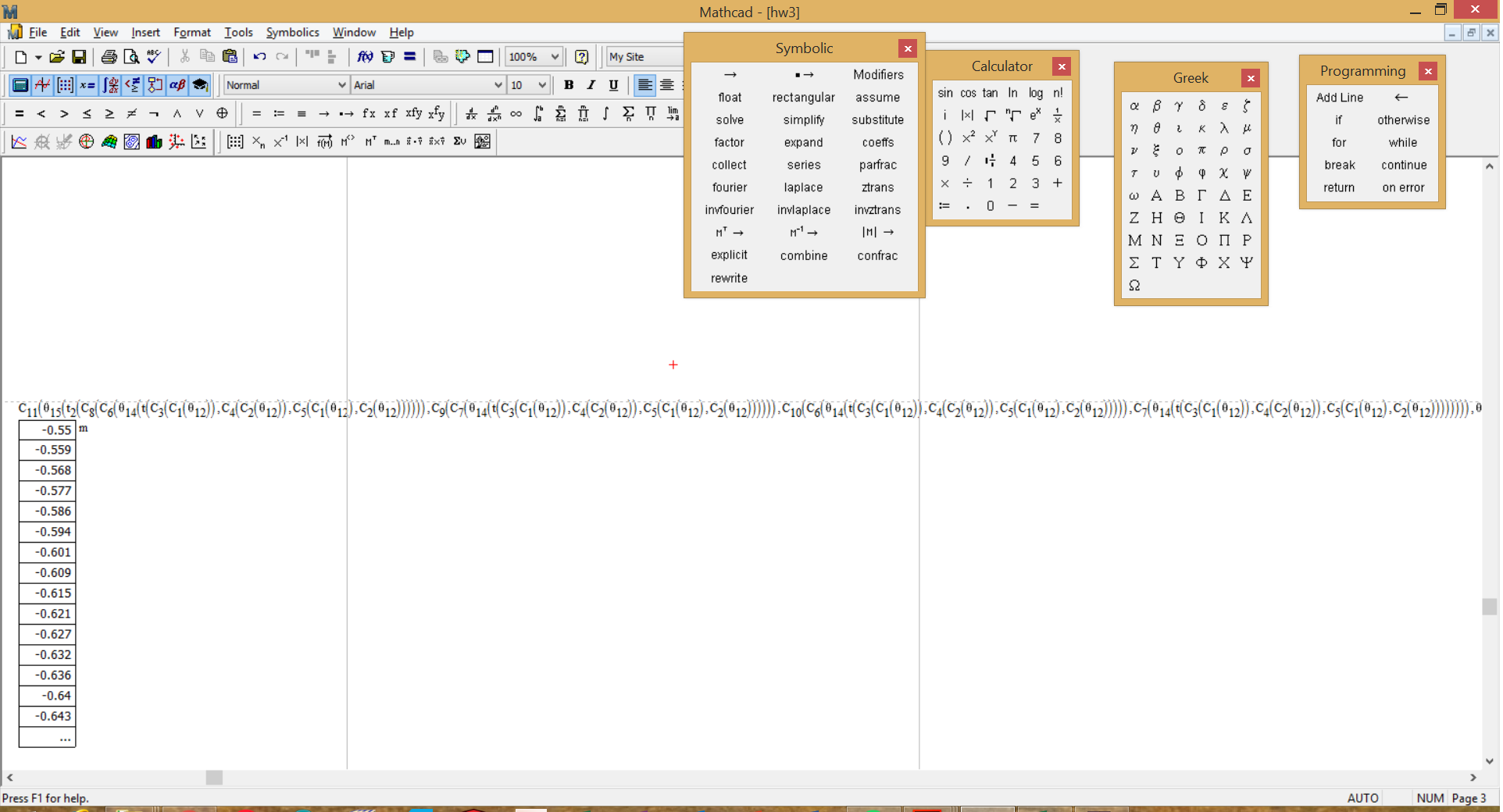Image resolution: width=1503 pixels, height=812 pixels.
Task: Open the Calculator palette toolbar icon
Action: coord(19,85)
